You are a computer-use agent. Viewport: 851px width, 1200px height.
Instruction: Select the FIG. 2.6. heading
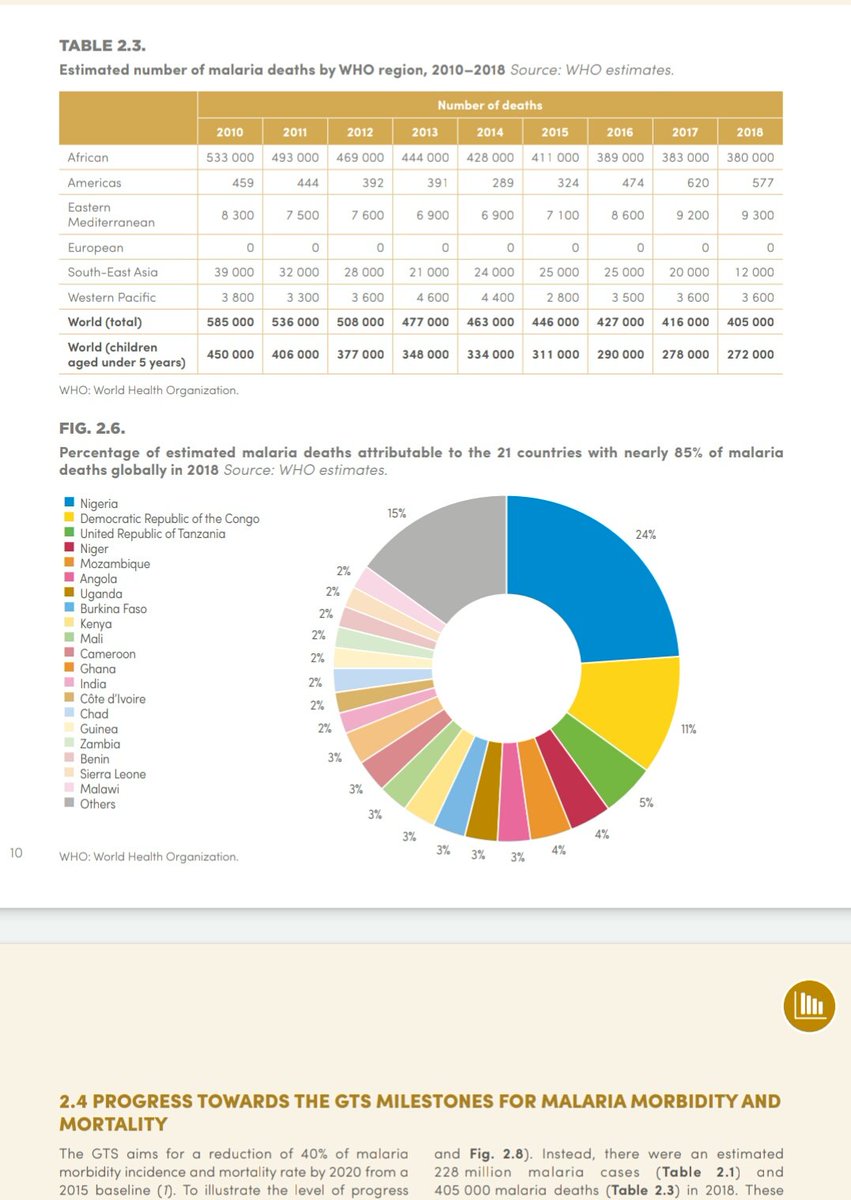[x=91, y=429]
